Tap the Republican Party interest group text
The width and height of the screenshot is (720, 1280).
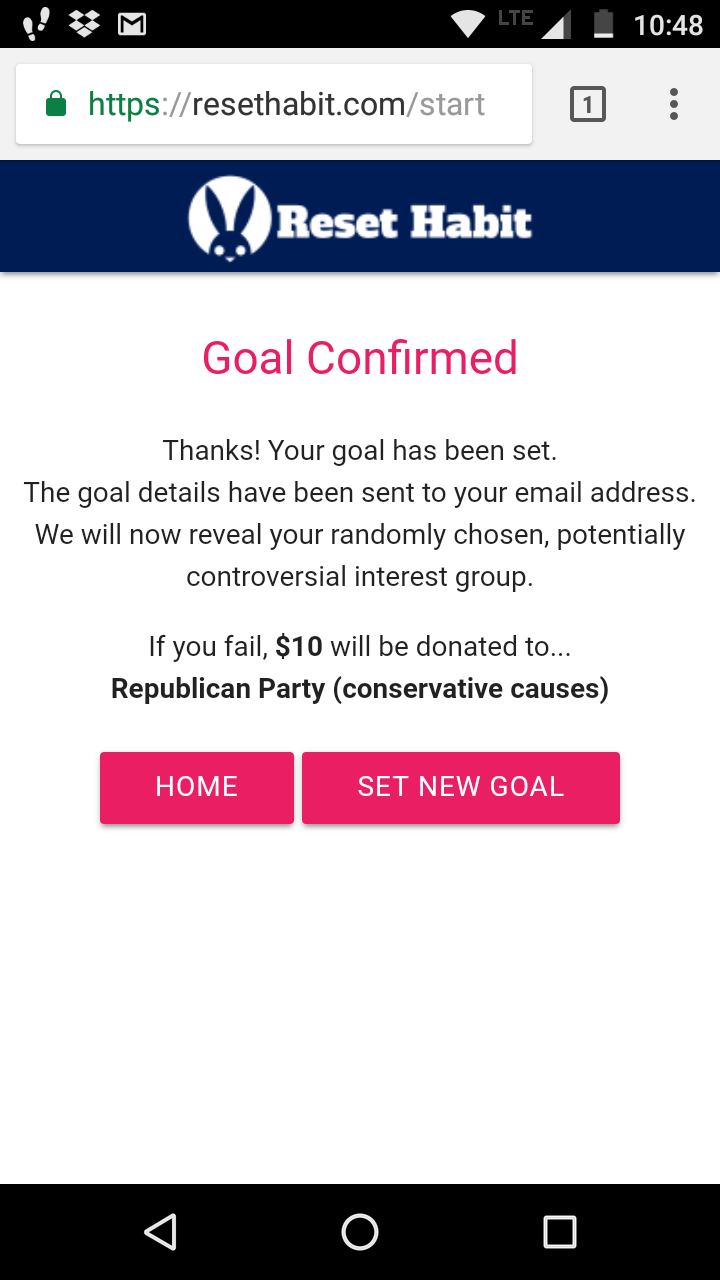(x=360, y=689)
